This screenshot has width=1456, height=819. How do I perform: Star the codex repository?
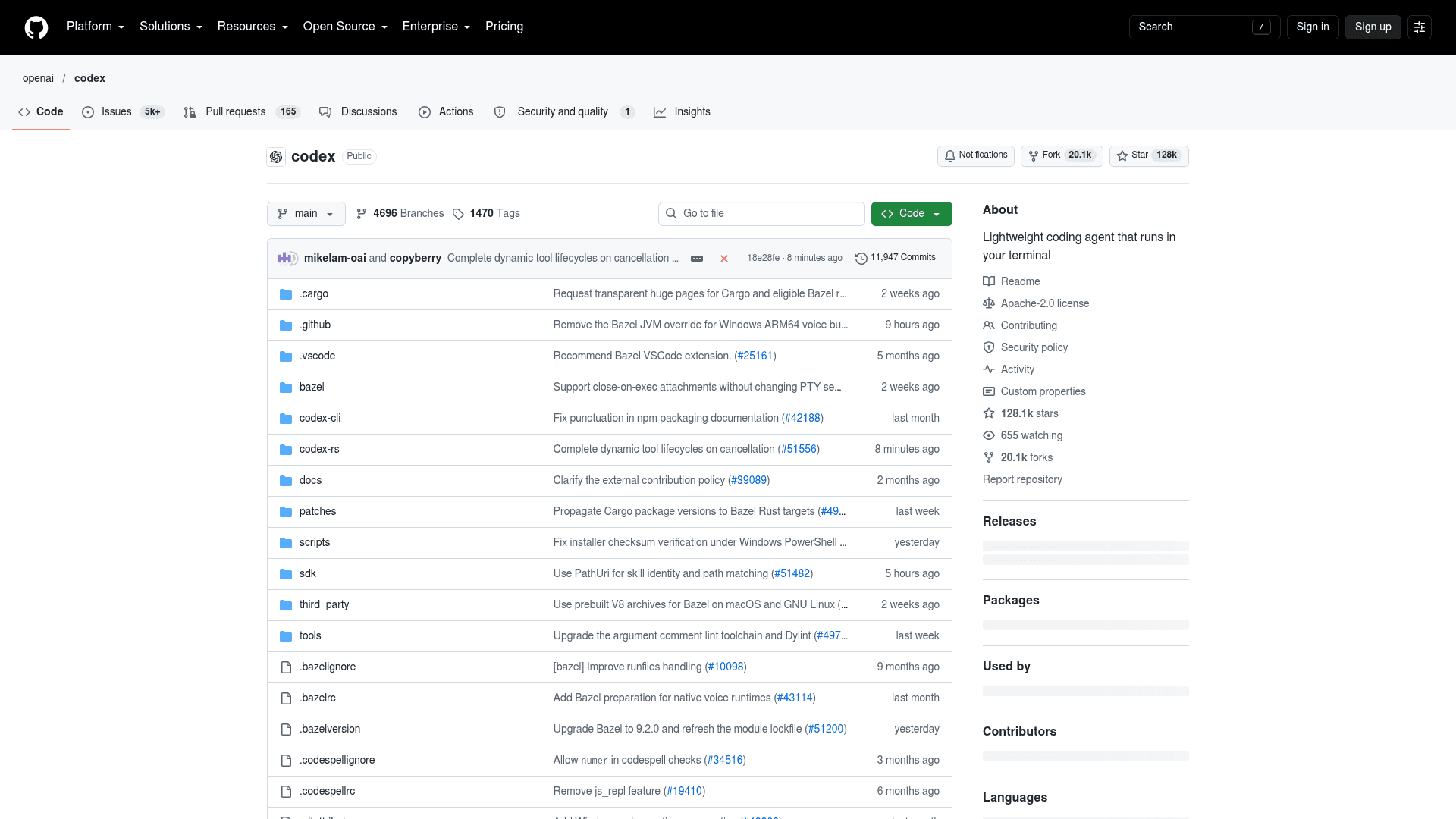pyautogui.click(x=1149, y=156)
